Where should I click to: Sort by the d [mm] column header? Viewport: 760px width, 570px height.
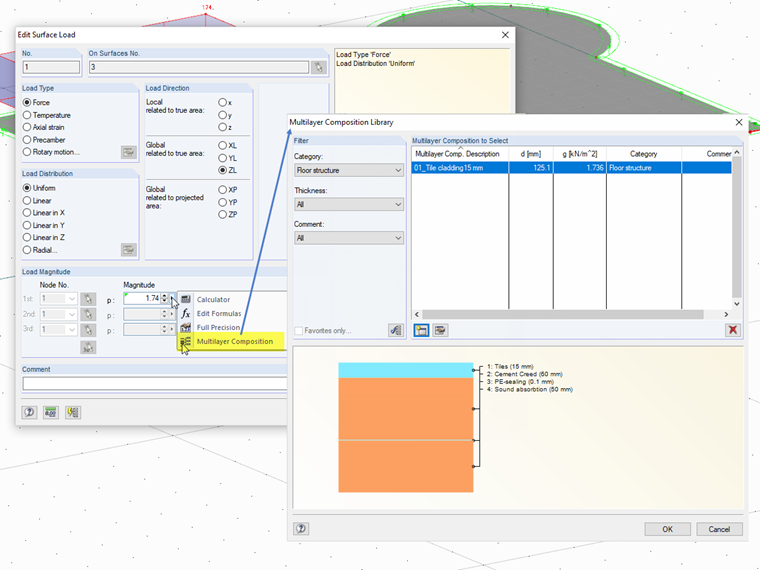tap(531, 154)
